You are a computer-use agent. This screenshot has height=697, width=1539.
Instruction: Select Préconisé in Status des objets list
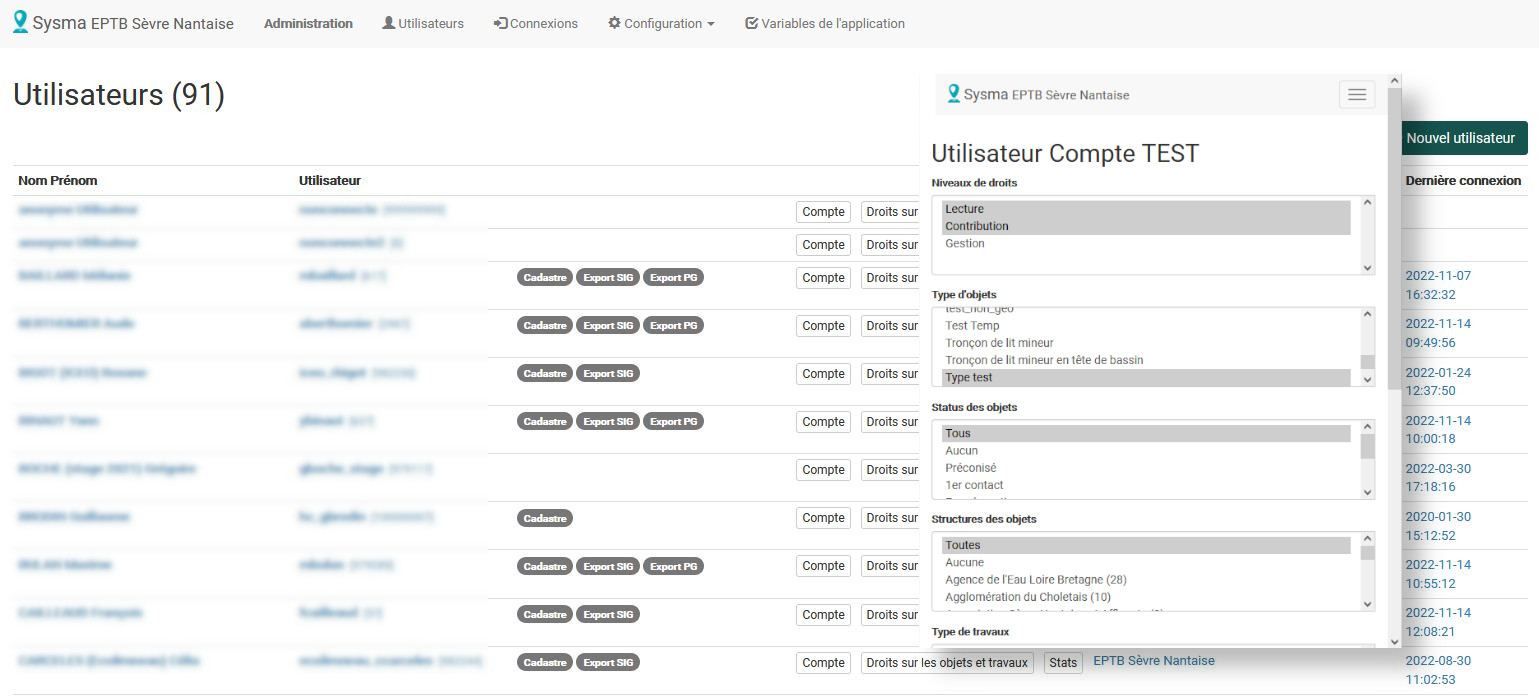970,468
